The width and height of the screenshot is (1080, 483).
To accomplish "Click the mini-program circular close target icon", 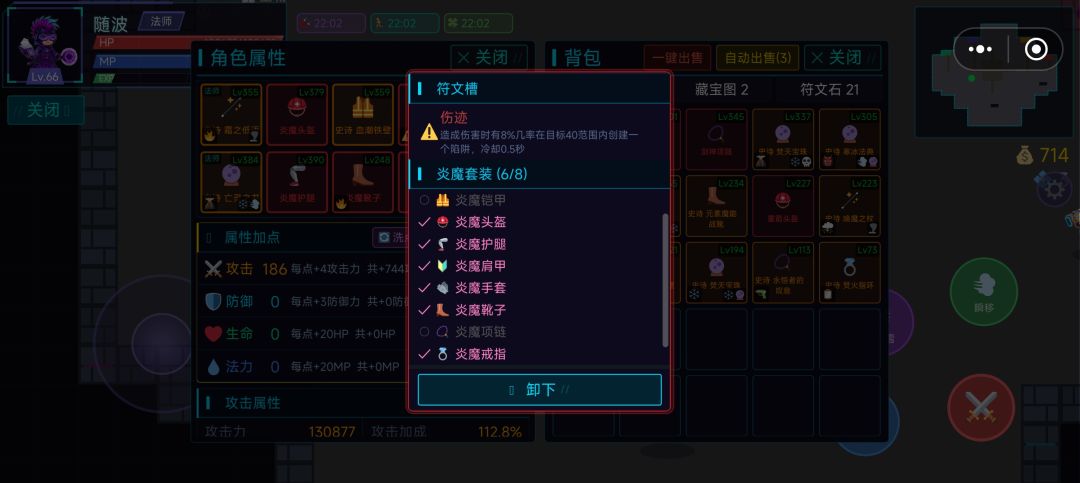I will [1036, 49].
